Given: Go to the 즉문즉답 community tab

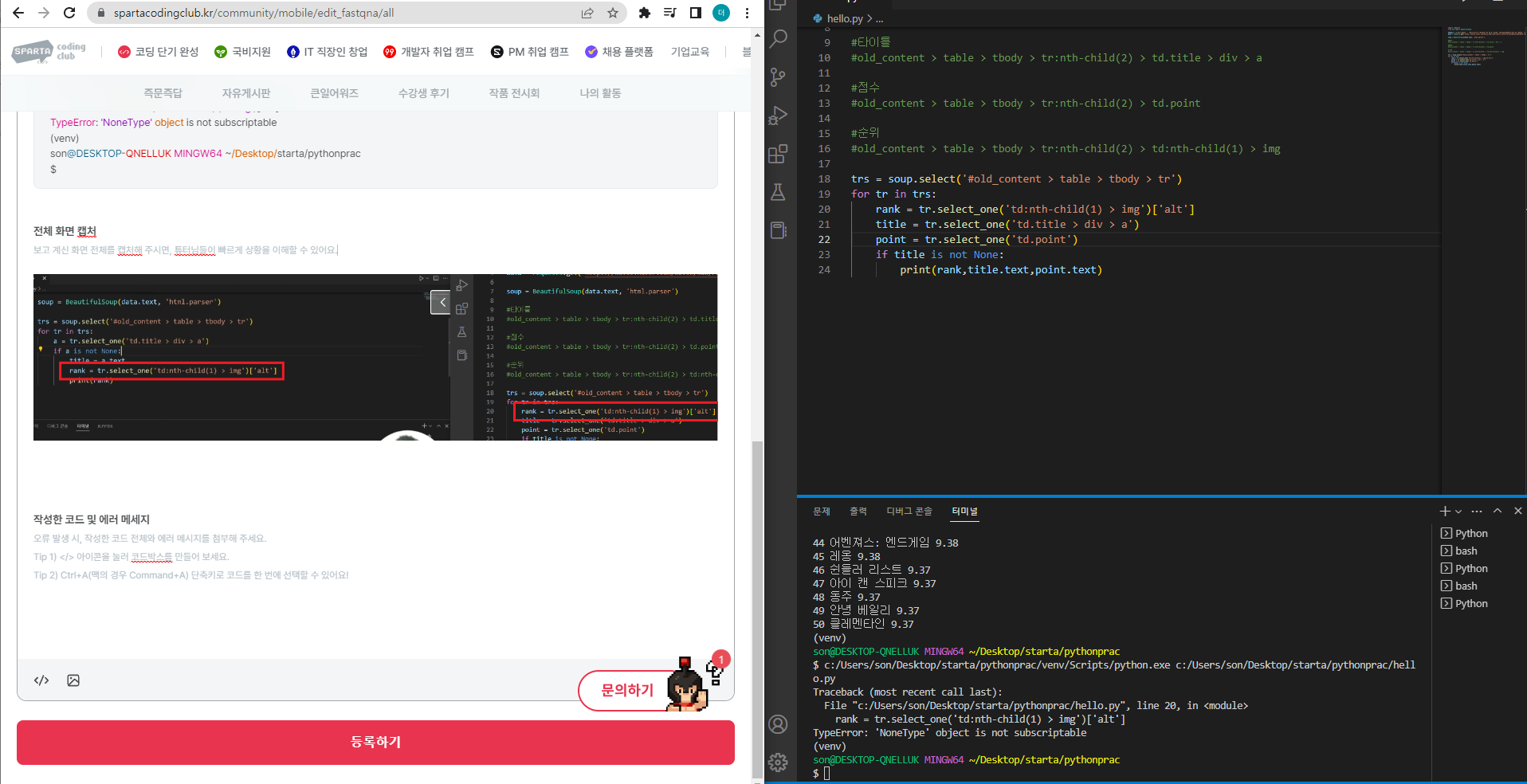Looking at the screenshot, I should [x=163, y=93].
